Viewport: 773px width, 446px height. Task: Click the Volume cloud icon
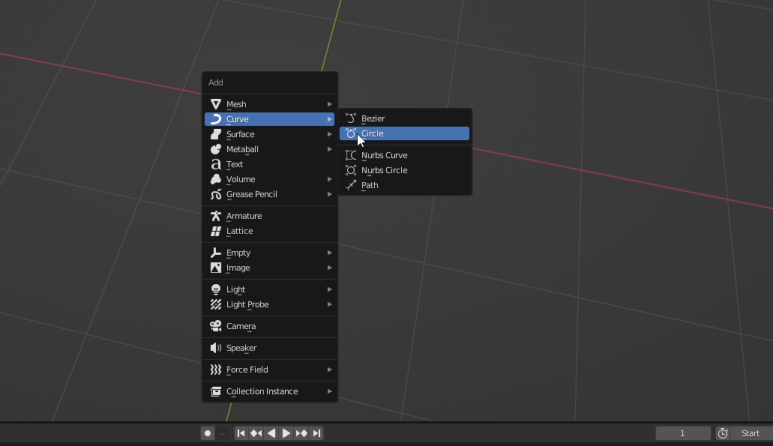pyautogui.click(x=215, y=179)
